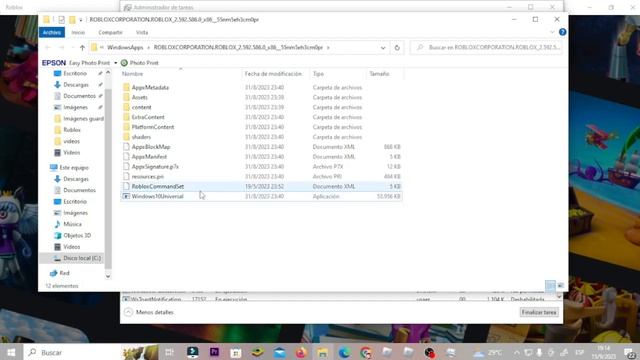
Task: Select Red in navigation pane
Action: click(x=64, y=273)
